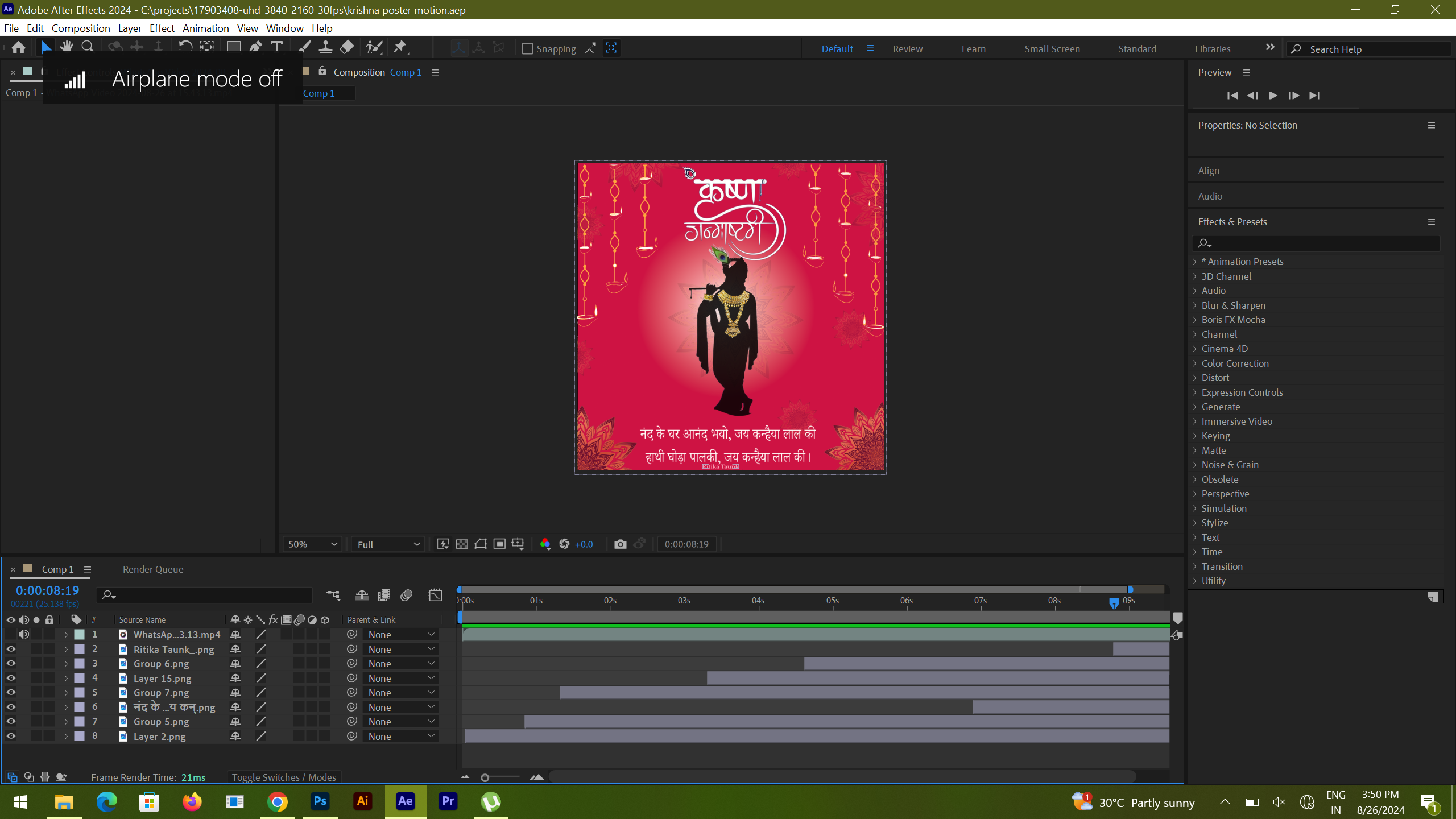Select the Zoom magnifier tool
Viewport: 1456px width, 819px height.
[88, 47]
